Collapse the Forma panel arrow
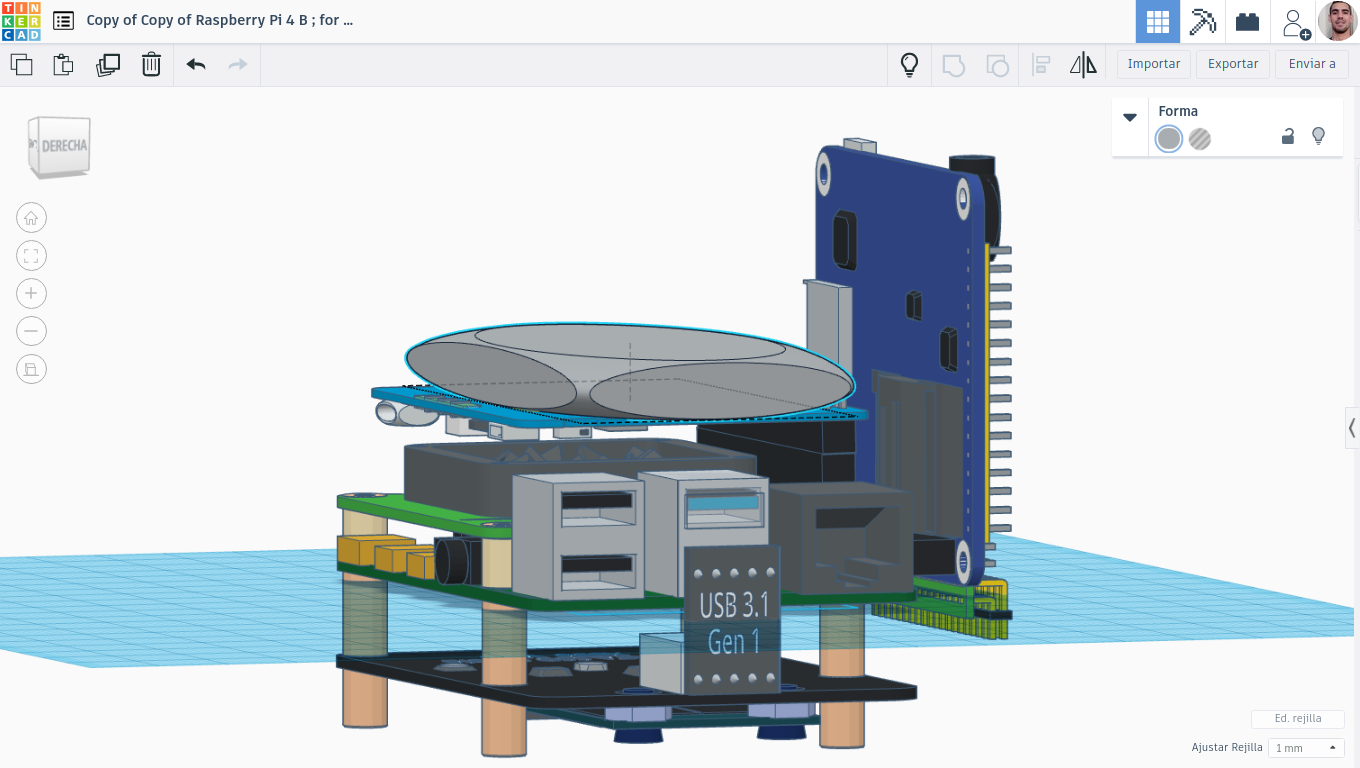 [1130, 117]
